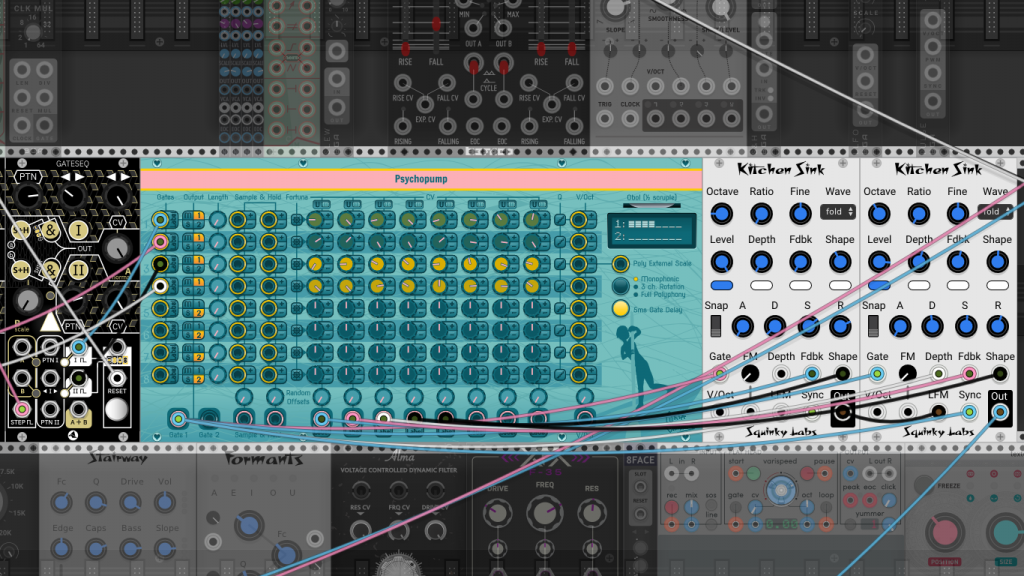Click the Ratio knob on left Kitchen Sink
1024x576 pixels.
point(761,214)
